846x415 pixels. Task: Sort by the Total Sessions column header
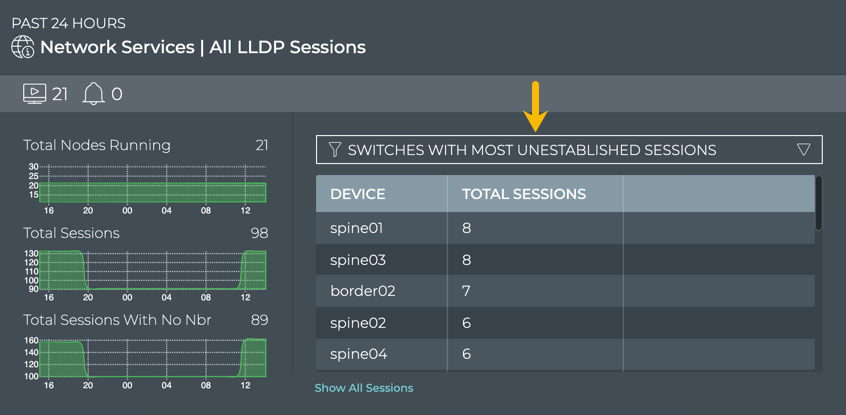click(524, 194)
